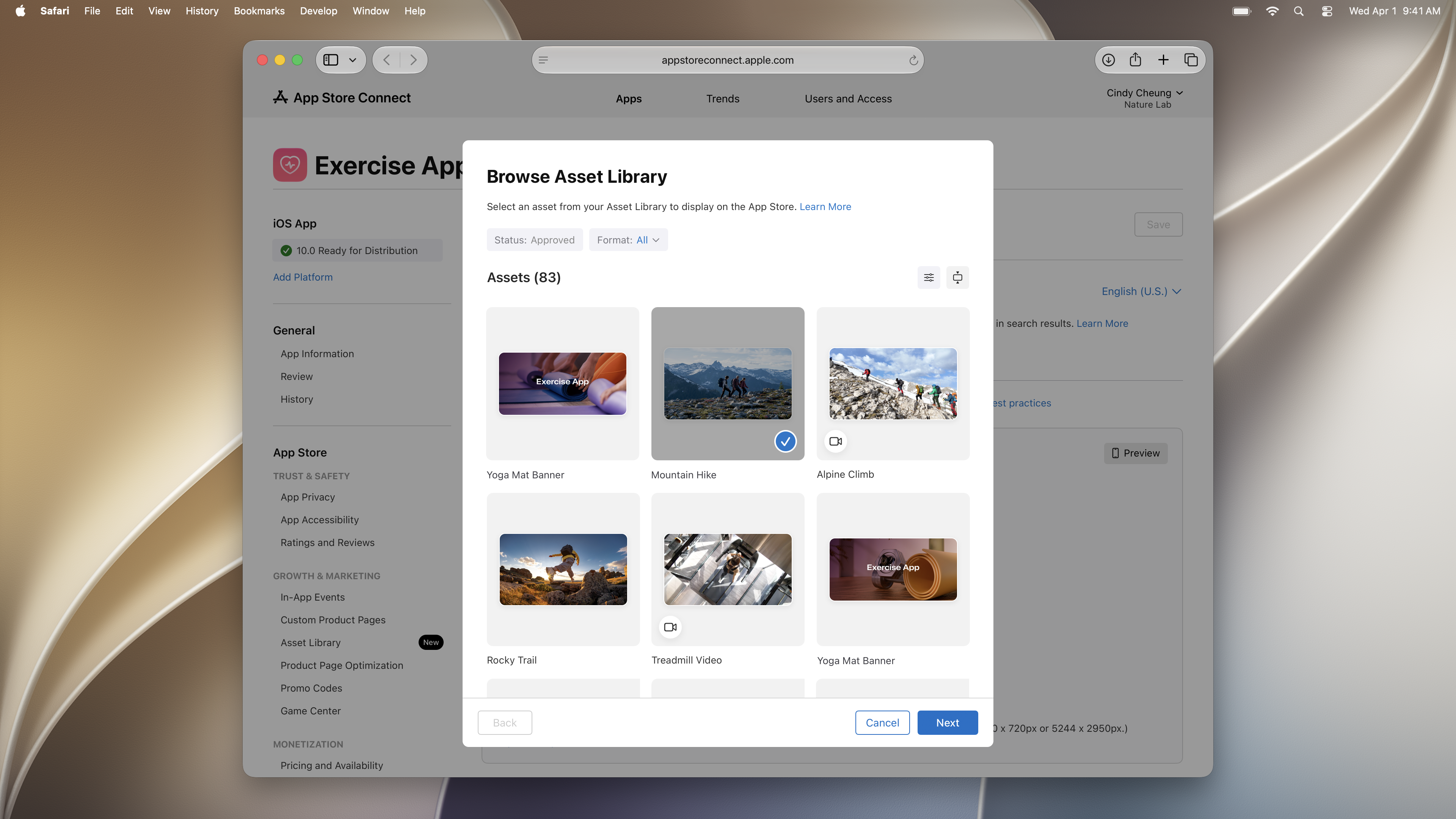Click the Cancel button

tap(882, 723)
